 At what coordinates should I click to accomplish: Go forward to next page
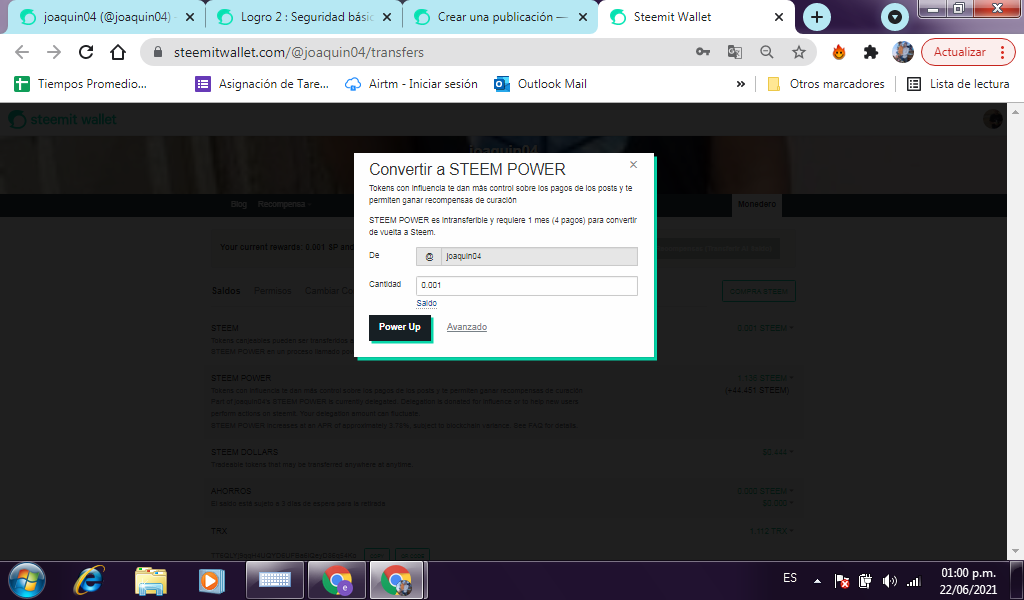pyautogui.click(x=54, y=52)
